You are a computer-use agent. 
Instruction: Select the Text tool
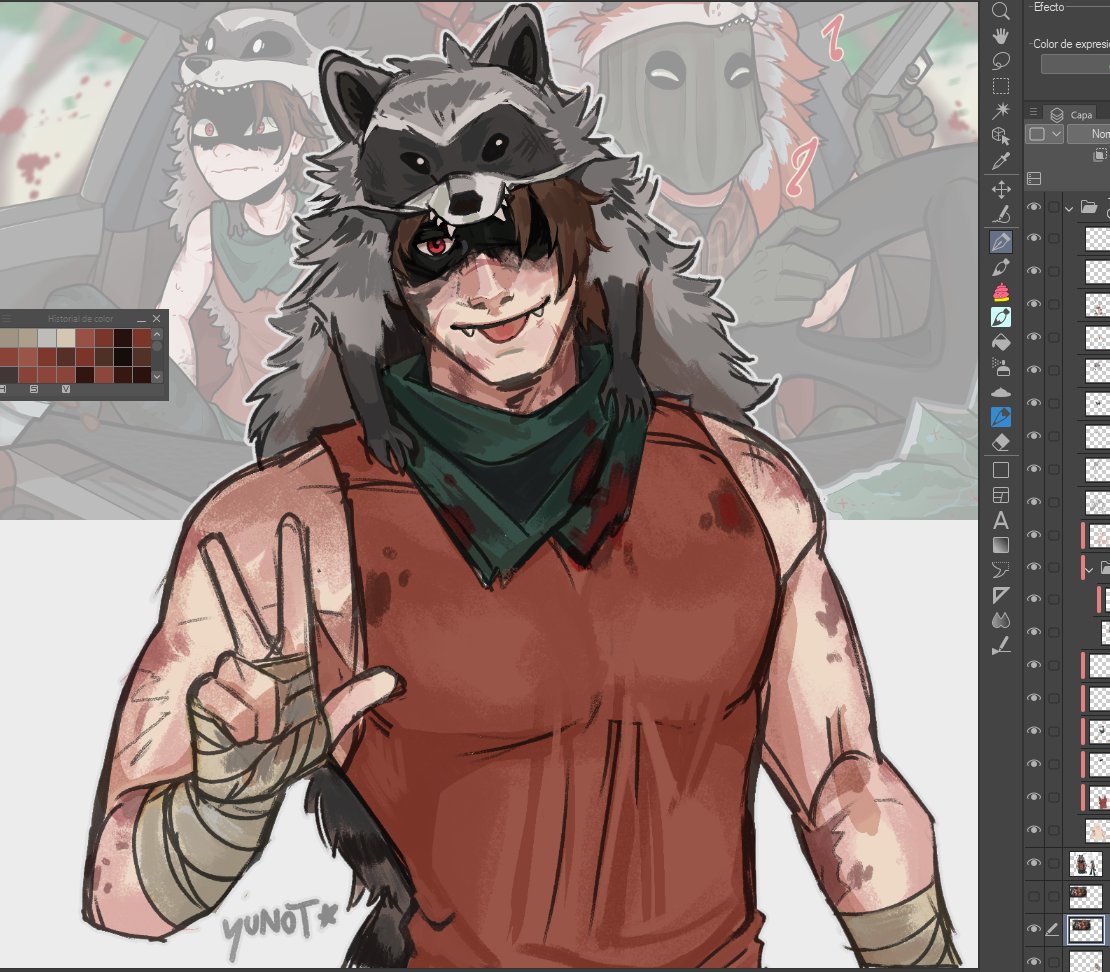pos(1000,520)
